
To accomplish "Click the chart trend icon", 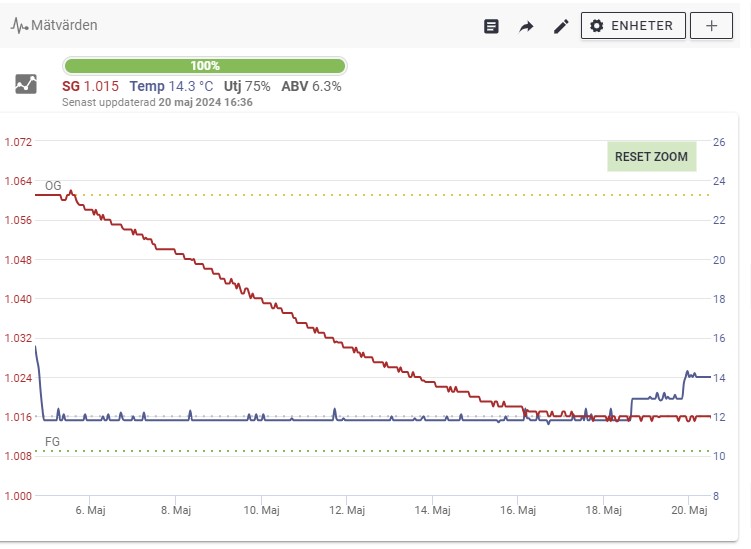I will tap(26, 85).
